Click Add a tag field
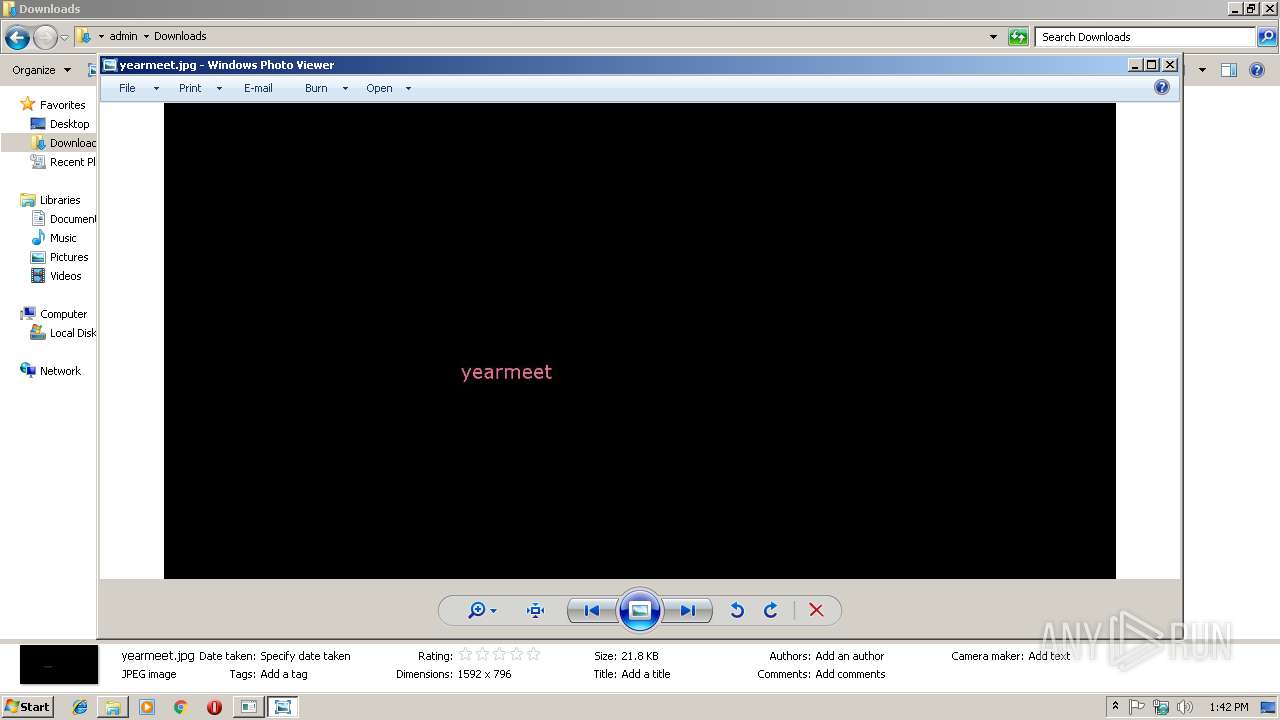Image resolution: width=1280 pixels, height=720 pixels. 284,674
